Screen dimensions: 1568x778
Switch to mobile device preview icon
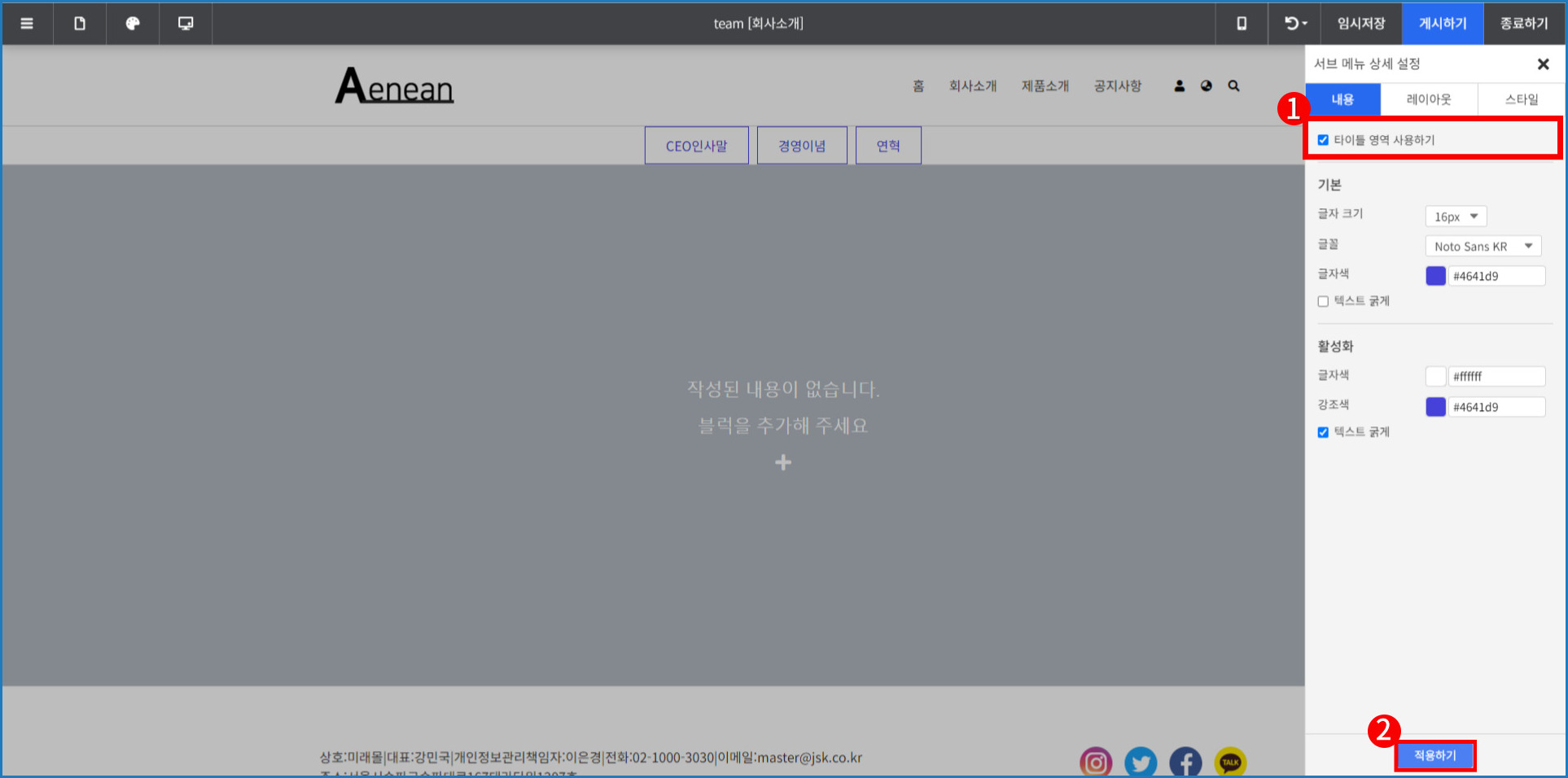click(1242, 24)
